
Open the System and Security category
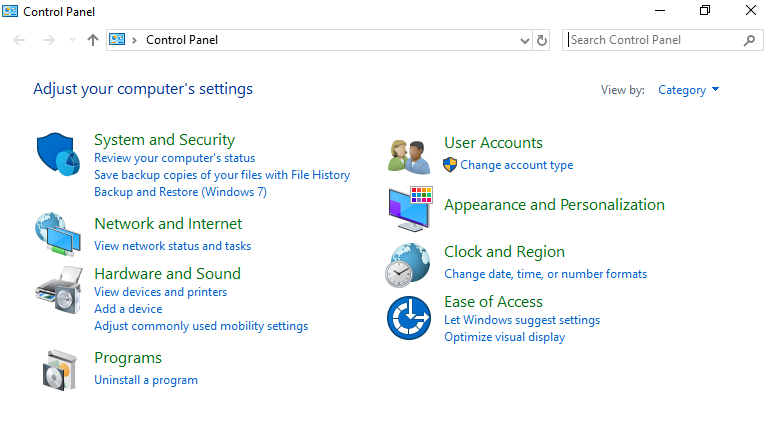(x=164, y=140)
